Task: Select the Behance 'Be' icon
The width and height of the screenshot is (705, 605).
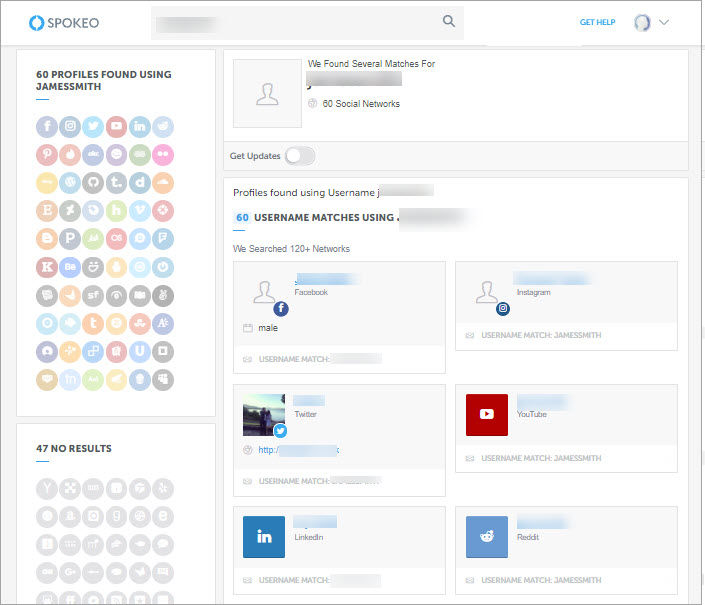Action: (x=70, y=267)
